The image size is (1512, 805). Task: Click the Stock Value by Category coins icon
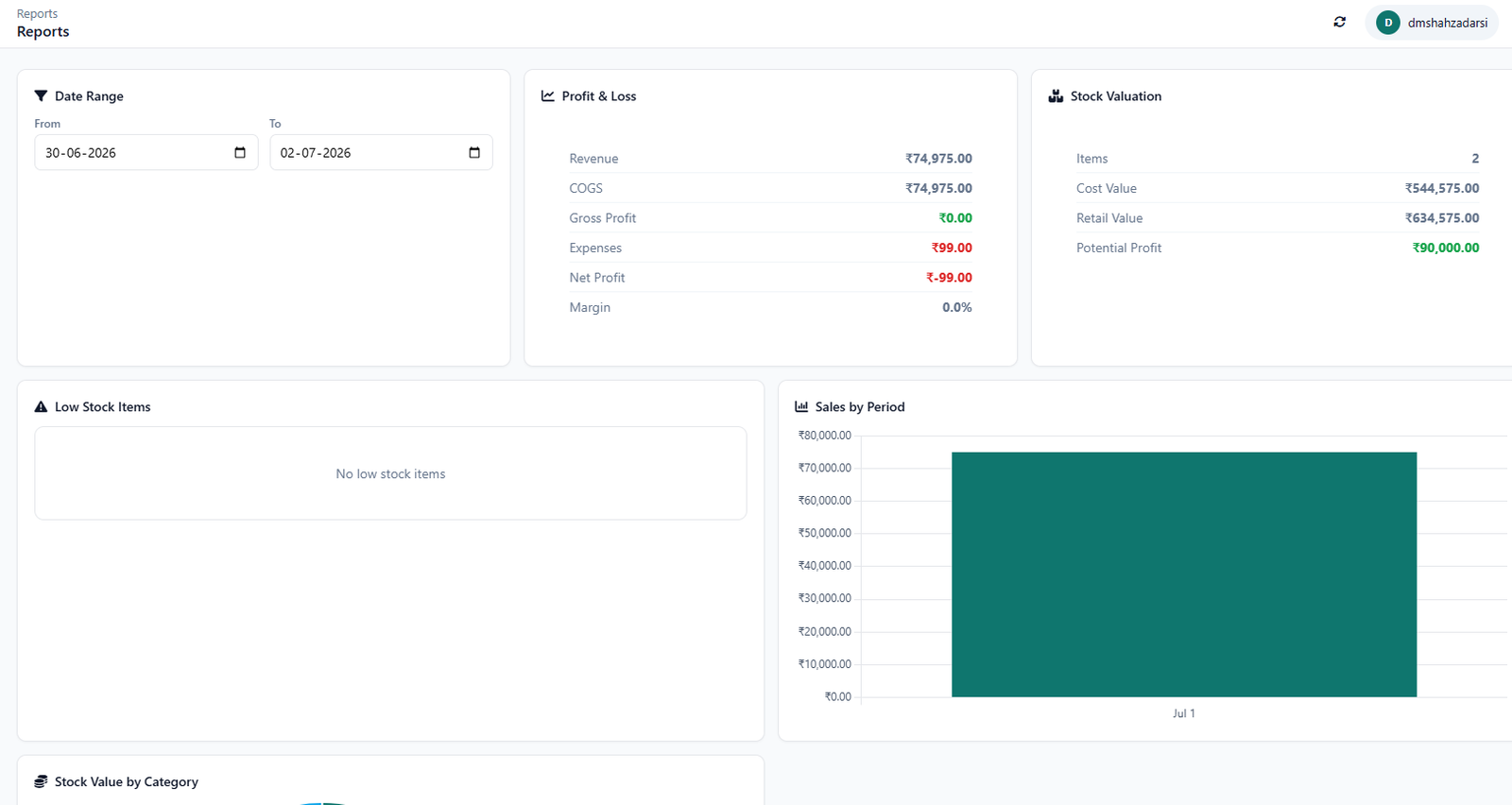[x=41, y=781]
